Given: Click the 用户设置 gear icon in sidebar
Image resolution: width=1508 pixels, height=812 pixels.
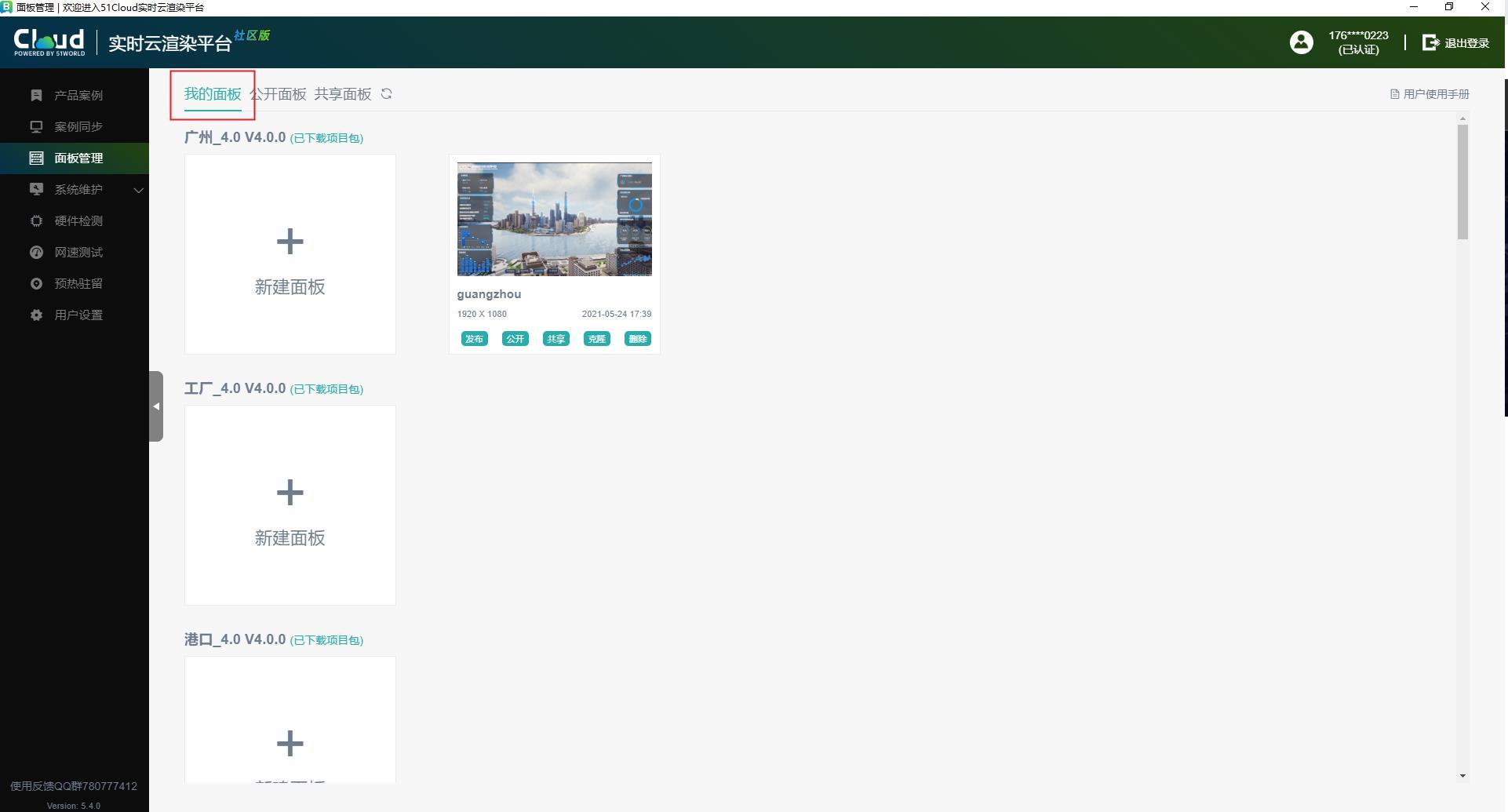Looking at the screenshot, I should click(36, 315).
